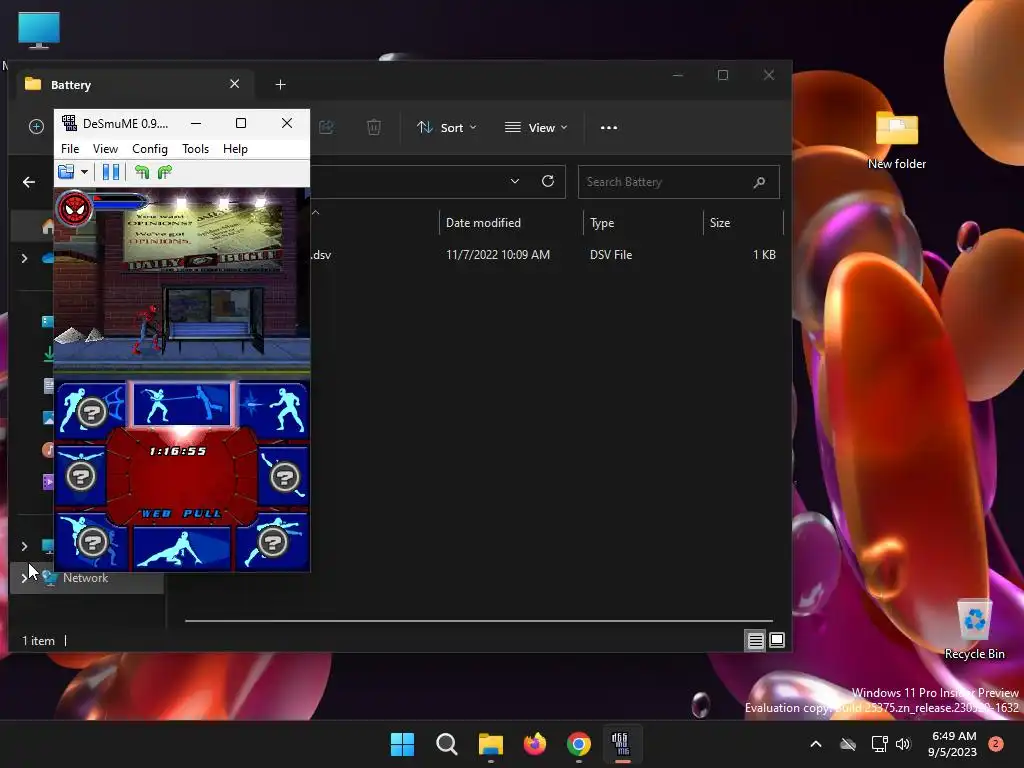Select the web shot move tile showing a starburst
Screen dimensions: 1024x768
tap(272, 408)
